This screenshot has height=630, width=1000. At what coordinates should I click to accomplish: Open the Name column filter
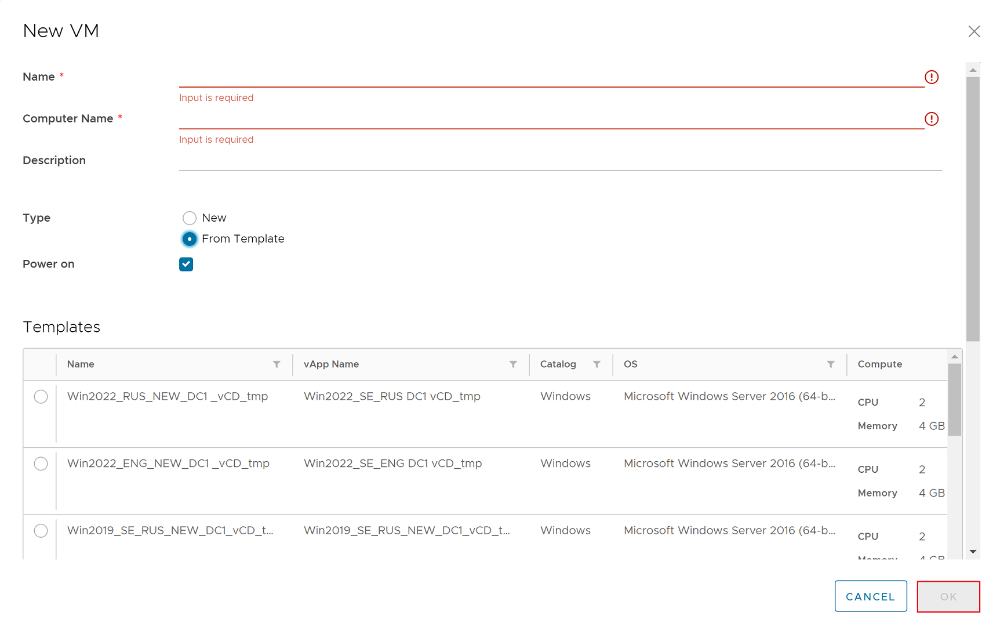(276, 364)
